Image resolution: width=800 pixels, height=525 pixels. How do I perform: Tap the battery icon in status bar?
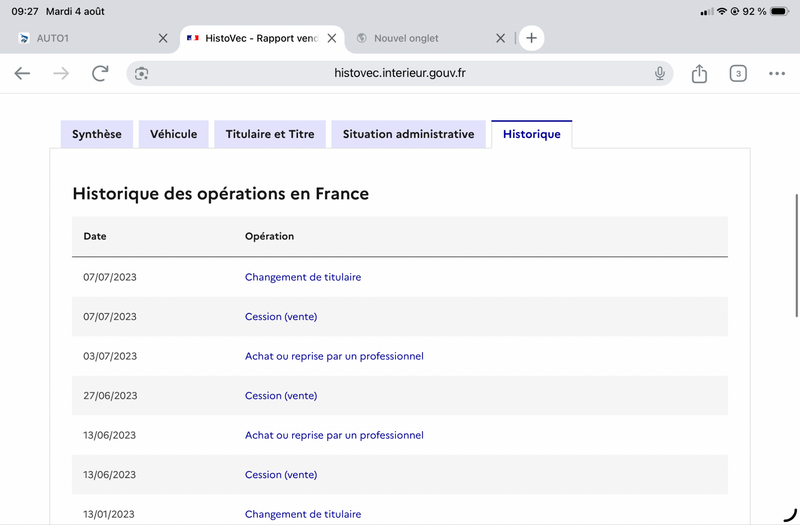780,11
